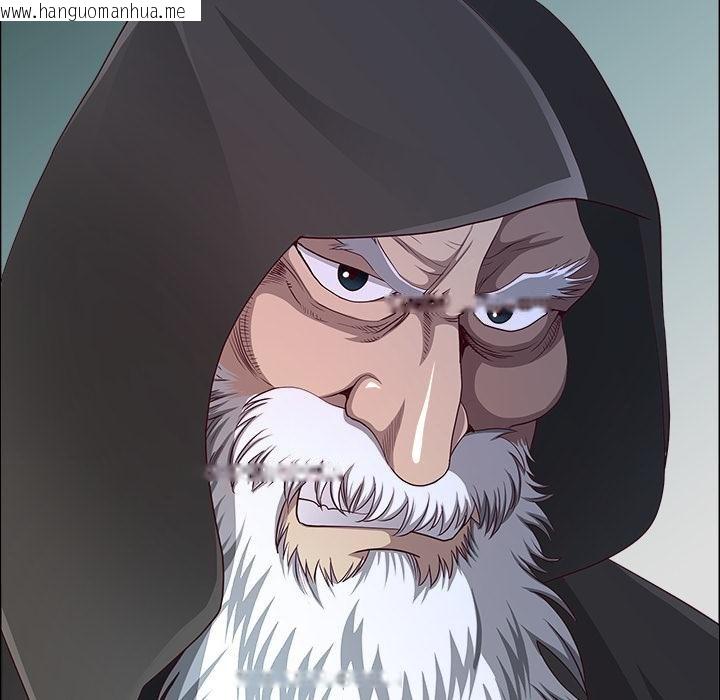This screenshot has width=720, height=700.
Task: Click the blurred text on the left beard
Action: (x=272, y=470)
